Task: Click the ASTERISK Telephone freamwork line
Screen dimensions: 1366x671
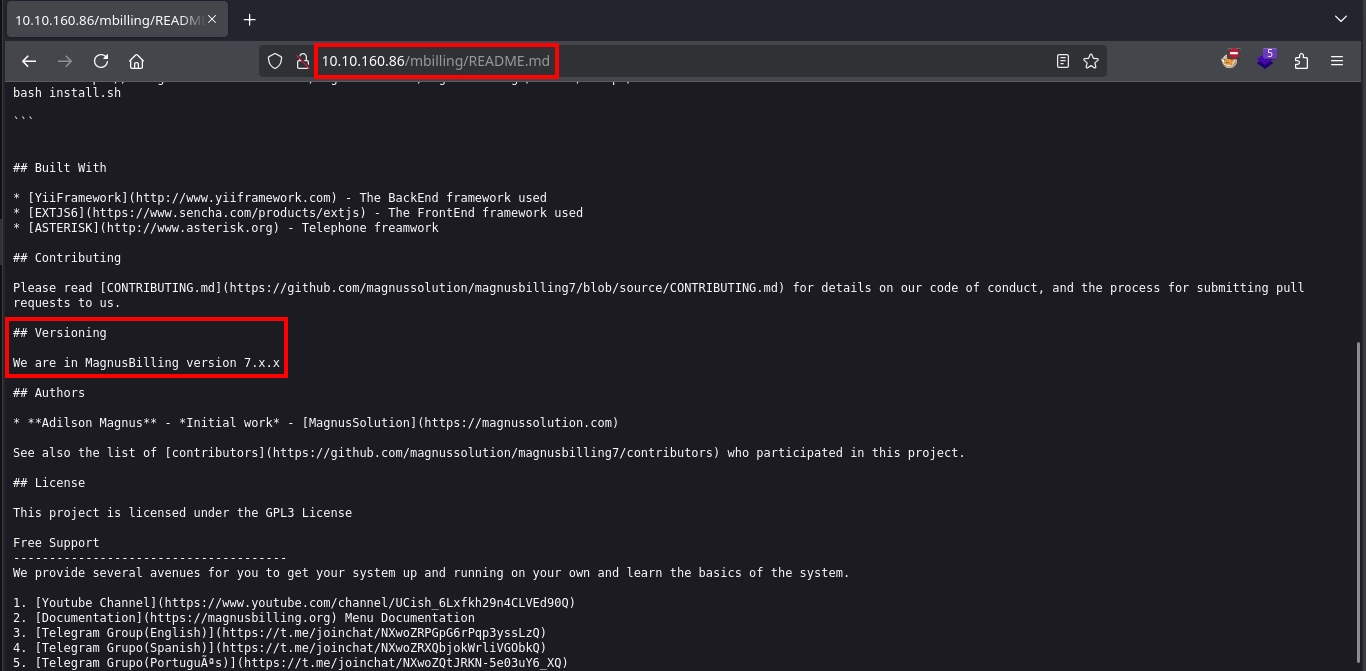Action: click(x=226, y=228)
